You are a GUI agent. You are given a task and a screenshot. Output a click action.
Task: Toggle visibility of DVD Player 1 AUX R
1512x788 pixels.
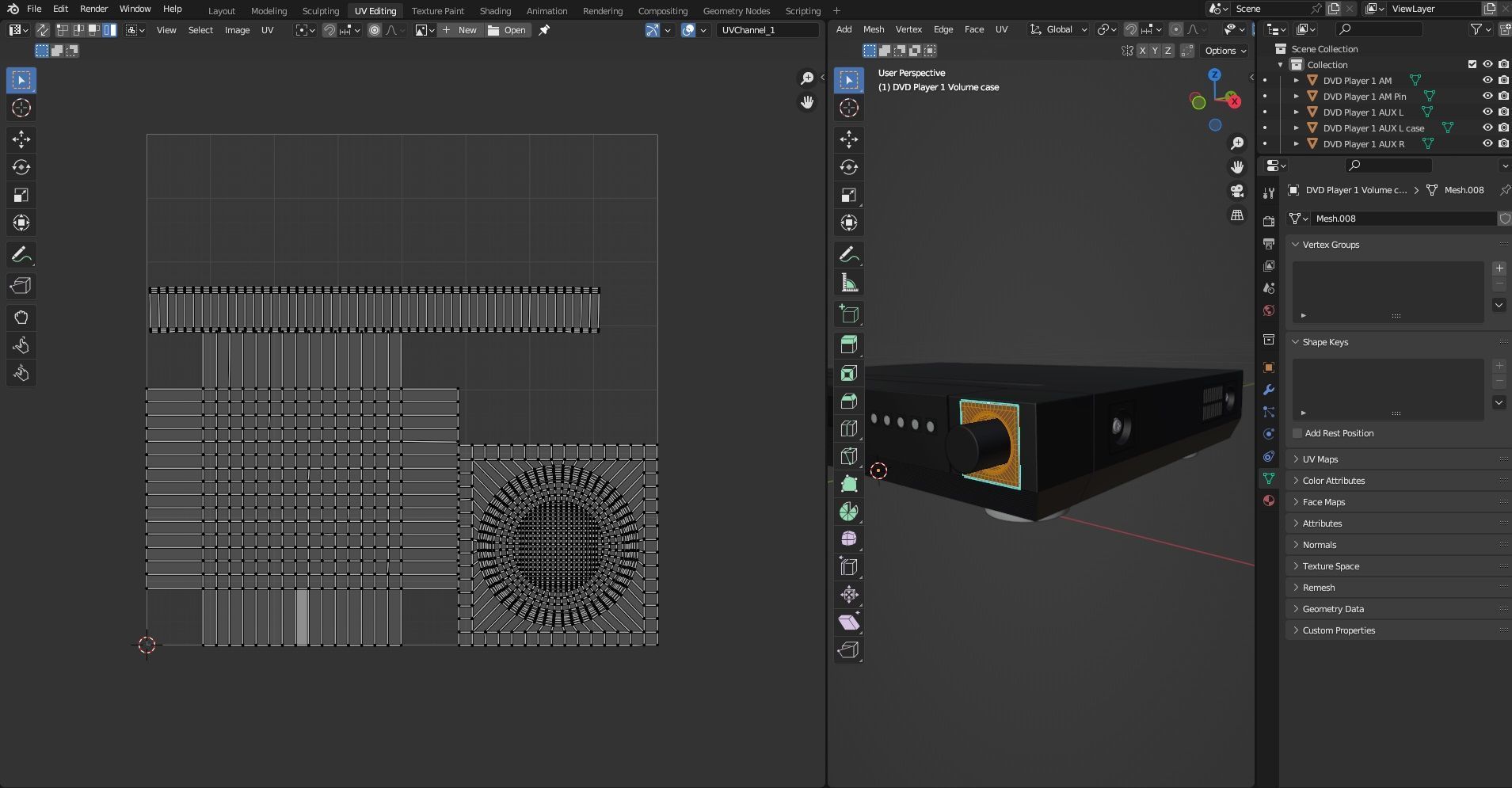(x=1487, y=143)
